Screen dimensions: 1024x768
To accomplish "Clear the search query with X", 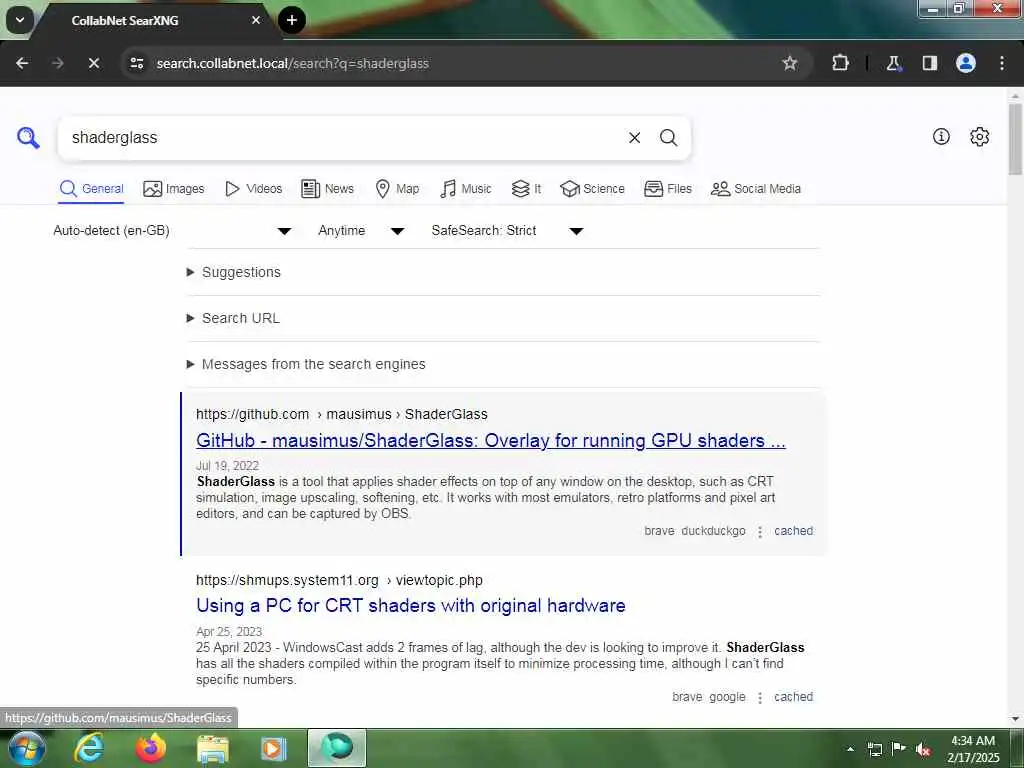I will point(634,138).
